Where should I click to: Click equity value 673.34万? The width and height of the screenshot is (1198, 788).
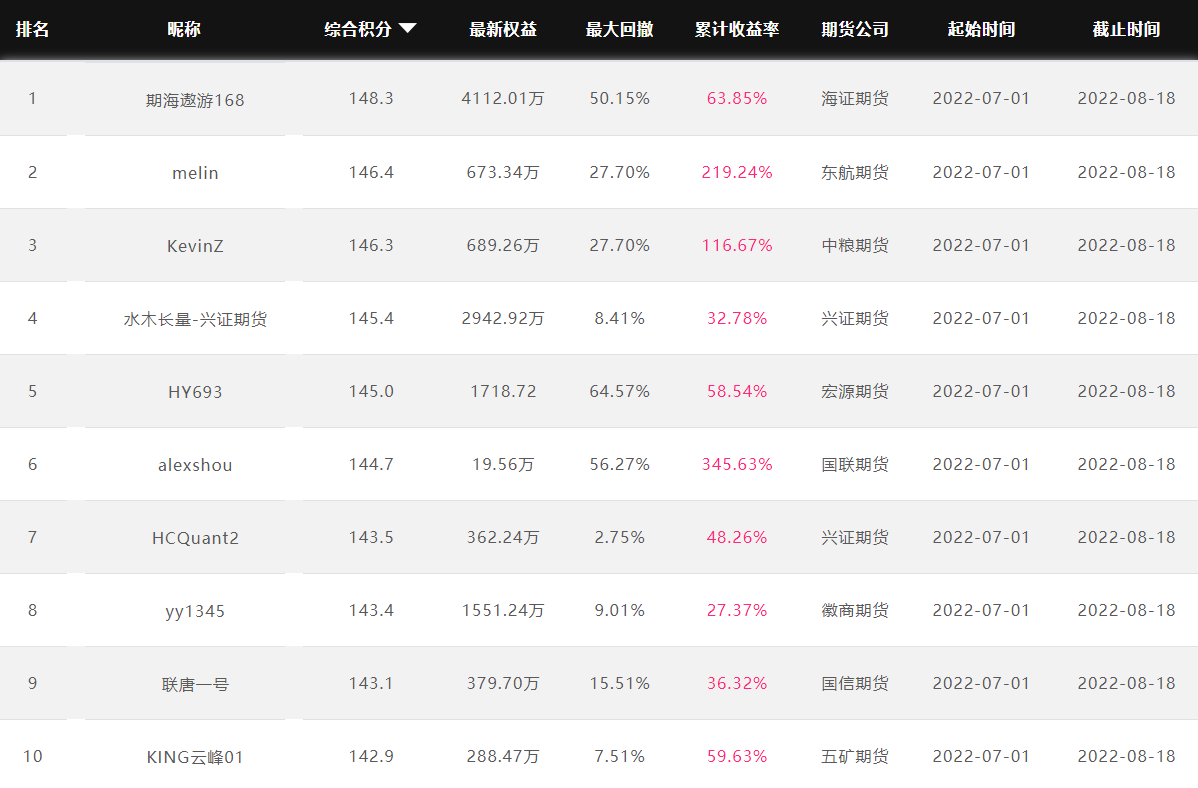coord(503,172)
